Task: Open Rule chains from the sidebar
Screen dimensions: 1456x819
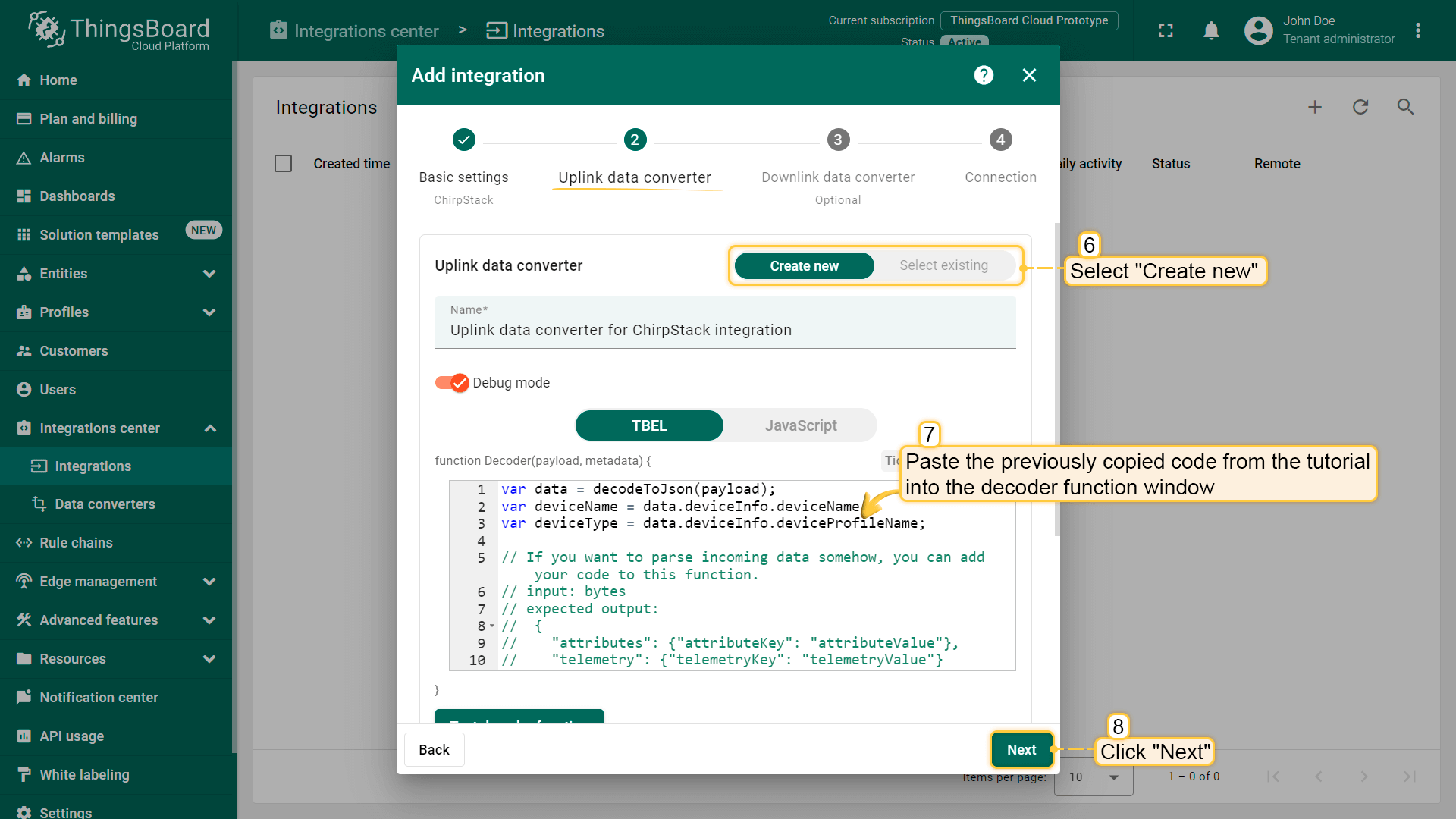Action: (75, 542)
